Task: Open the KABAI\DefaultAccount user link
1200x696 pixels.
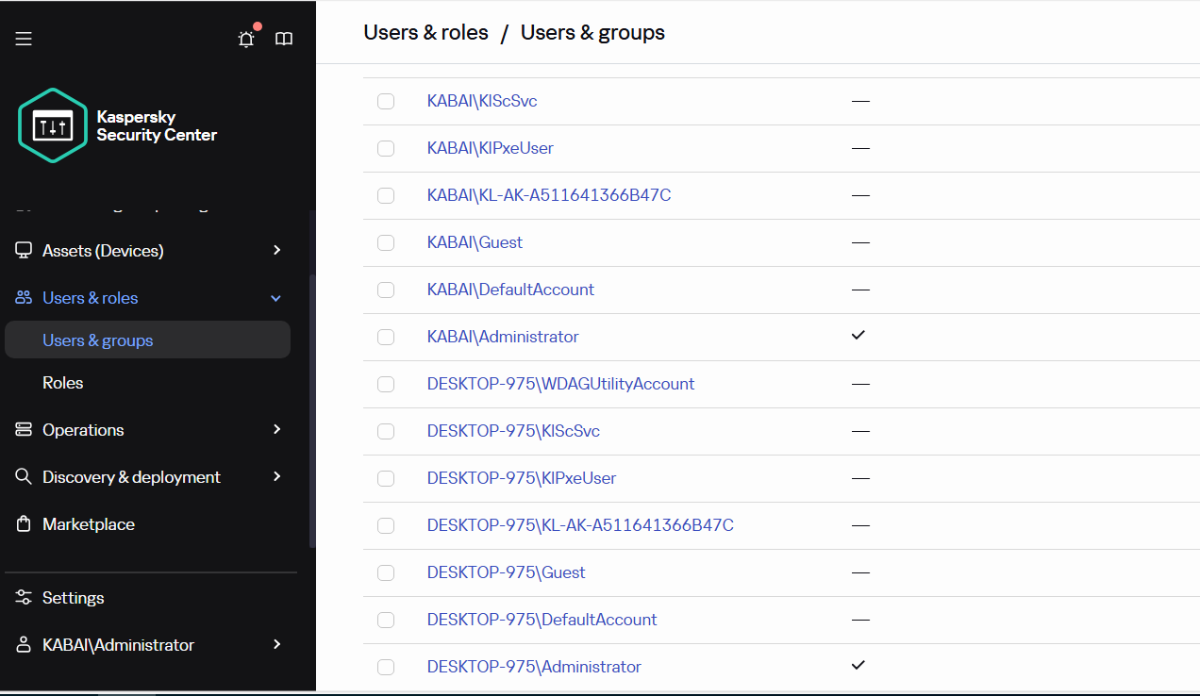Action: pos(510,289)
